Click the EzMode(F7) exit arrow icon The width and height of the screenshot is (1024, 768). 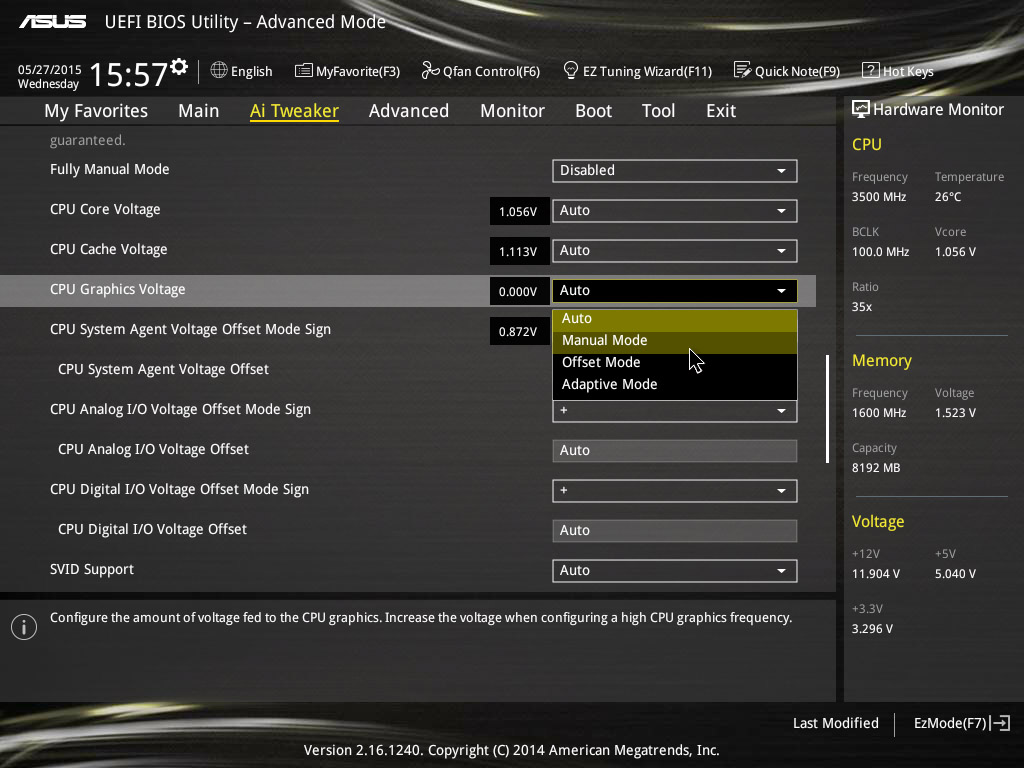pos(1001,723)
